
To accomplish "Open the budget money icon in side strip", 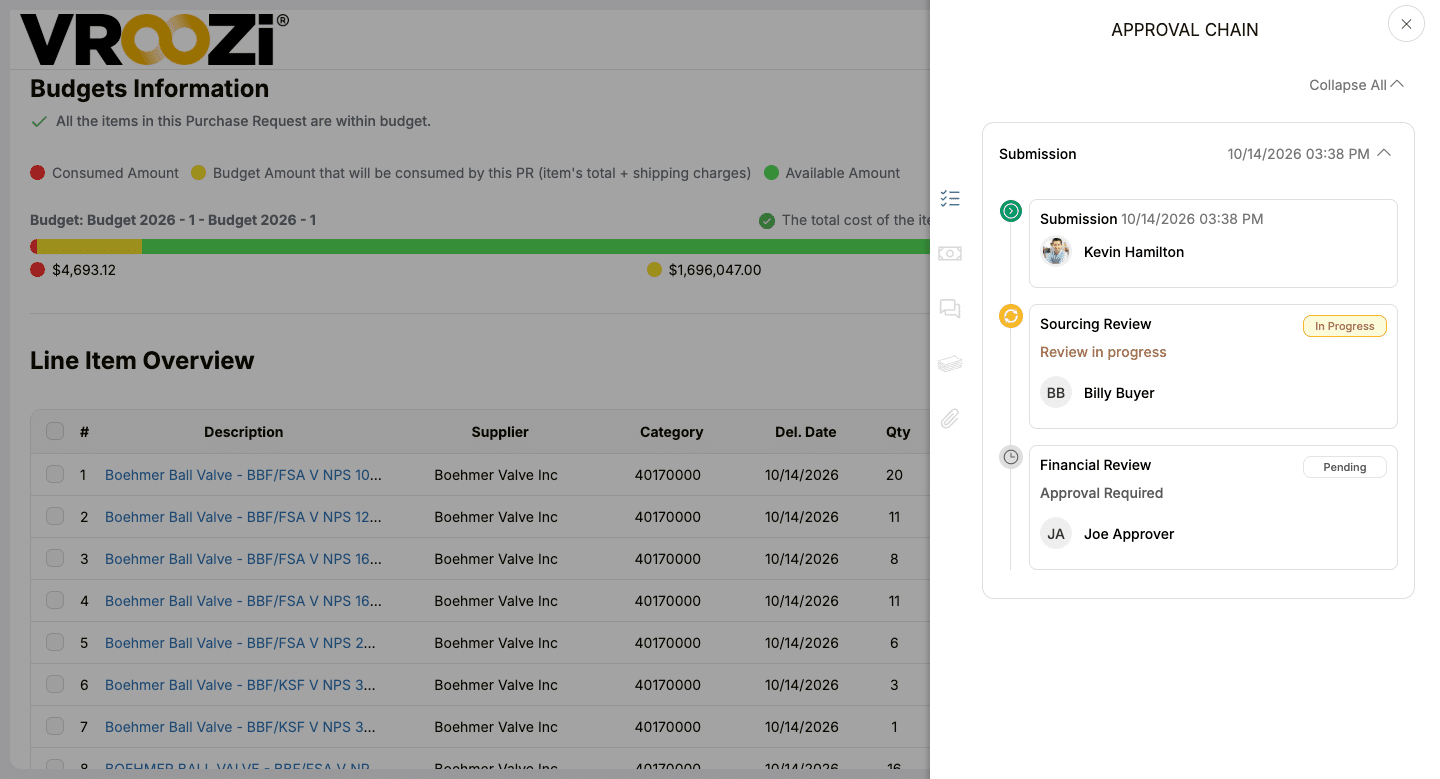I will [x=950, y=254].
